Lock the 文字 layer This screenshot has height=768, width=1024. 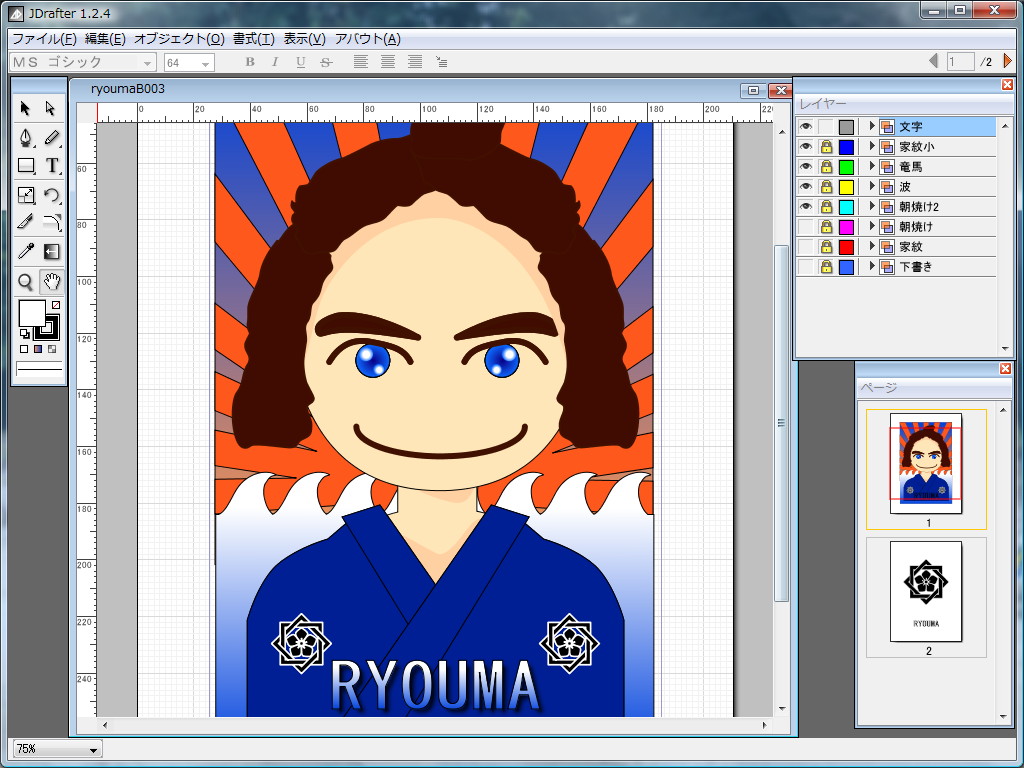[x=826, y=127]
